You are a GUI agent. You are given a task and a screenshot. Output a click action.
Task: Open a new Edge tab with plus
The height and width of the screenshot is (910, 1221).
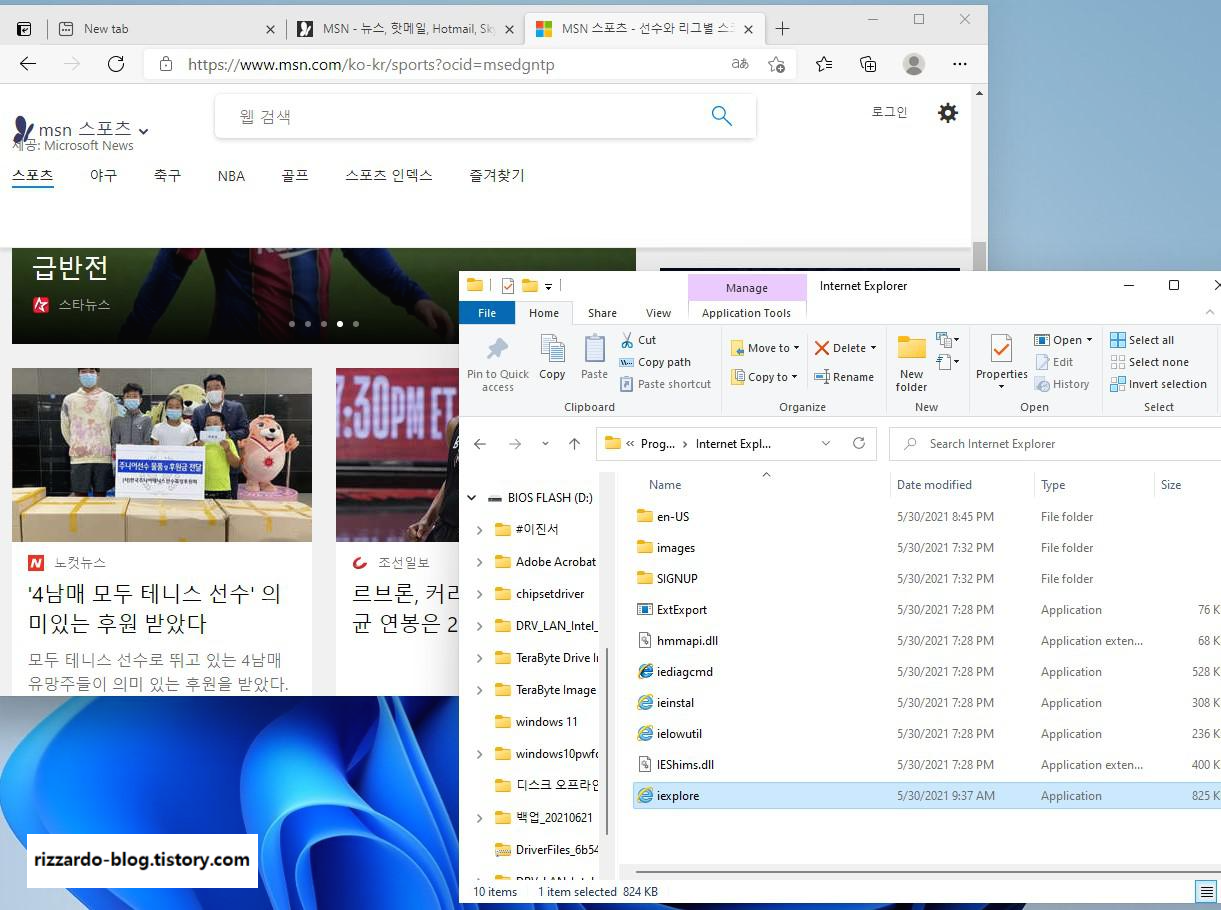[782, 29]
